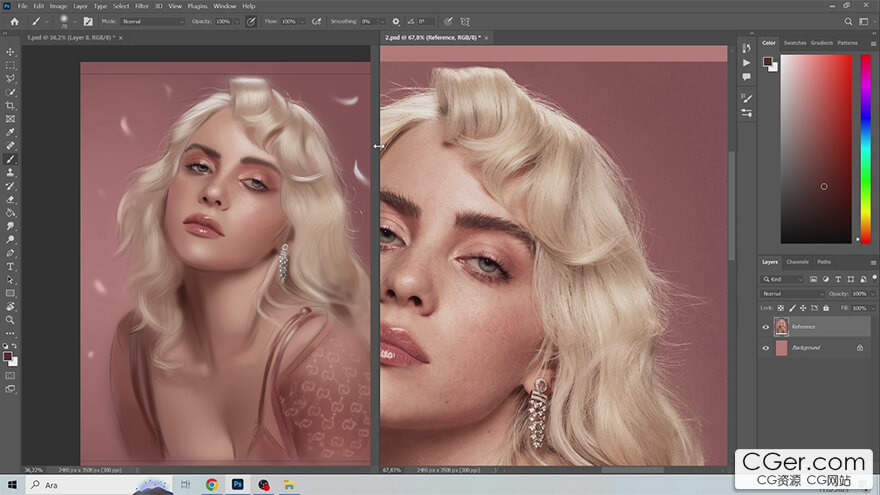Screen dimensions: 880x495
Task: Select the Rectangle shape tool
Action: [x=10, y=293]
